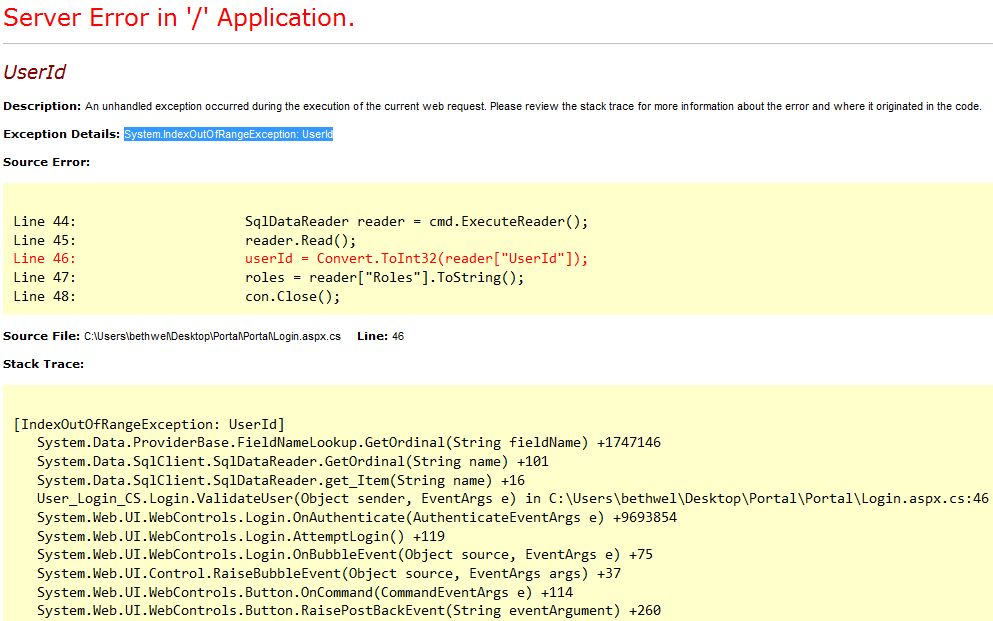Screen dimensions: 993x621
Task: Click Login.OnAuthenticate +9693854 stack line
Action: (357, 518)
